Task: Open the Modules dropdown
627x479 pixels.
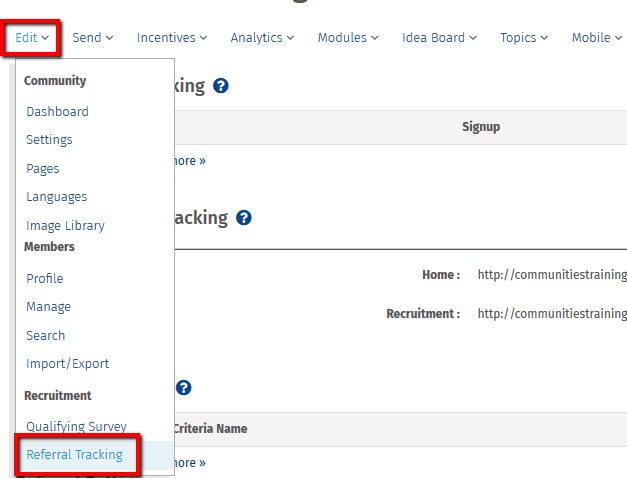Action: [348, 38]
